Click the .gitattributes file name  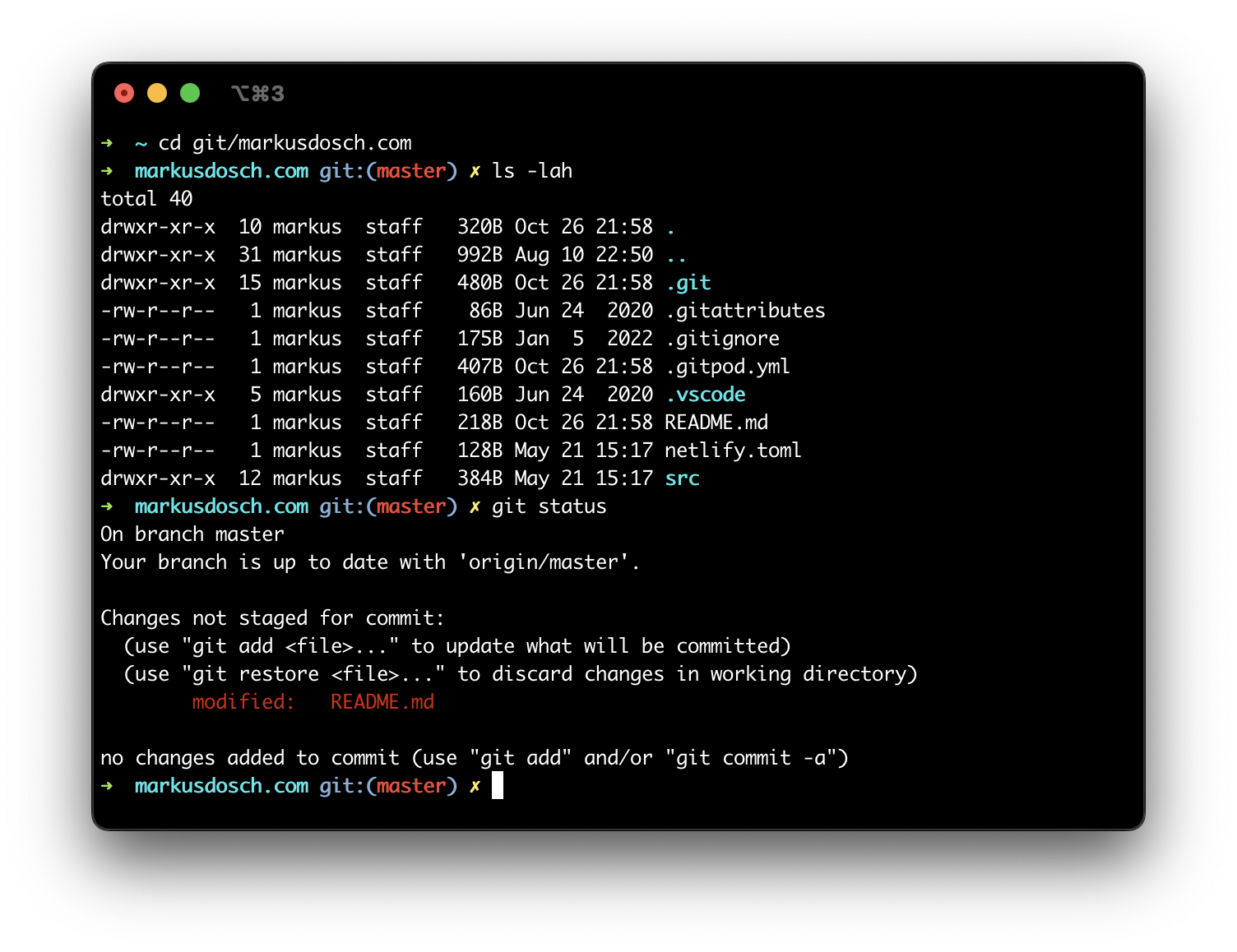coord(745,311)
